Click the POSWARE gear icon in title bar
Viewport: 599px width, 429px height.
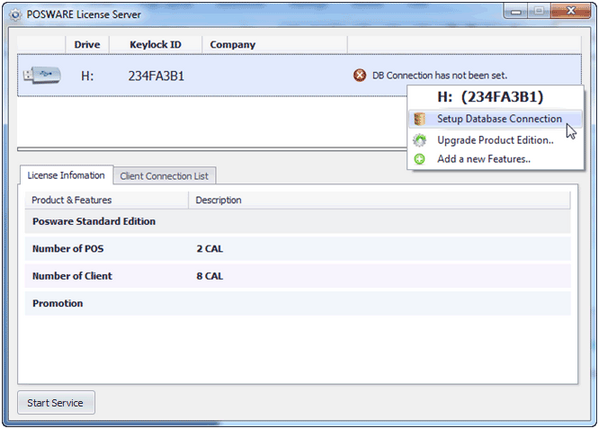[x=15, y=15]
